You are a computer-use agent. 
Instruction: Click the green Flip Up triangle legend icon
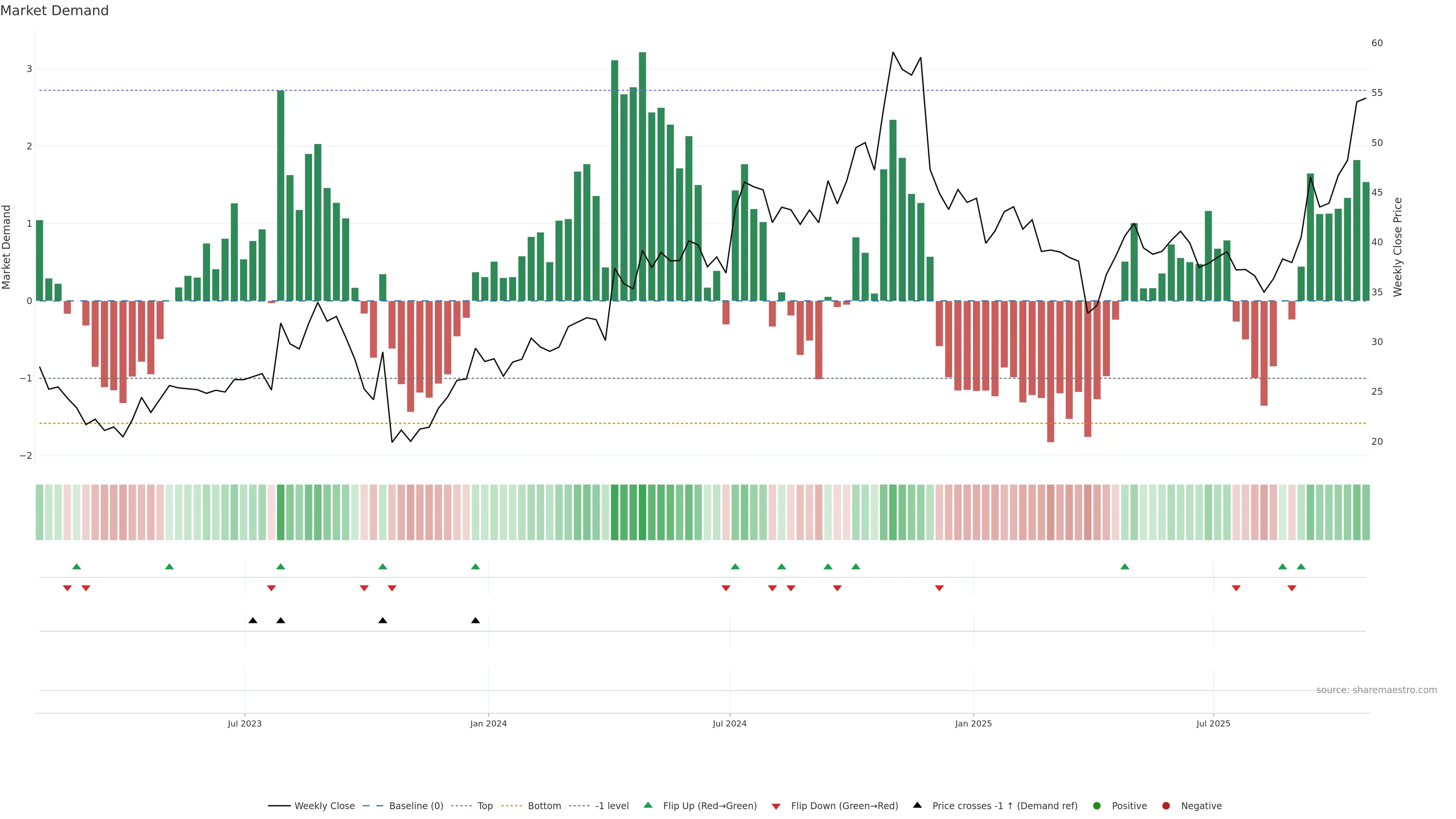(648, 805)
